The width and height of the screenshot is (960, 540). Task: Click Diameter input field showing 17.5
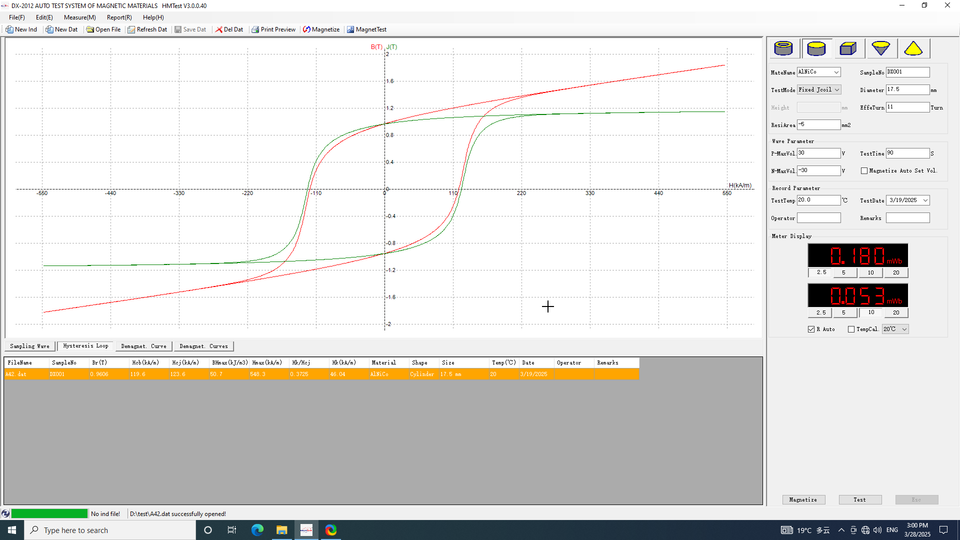click(x=907, y=90)
